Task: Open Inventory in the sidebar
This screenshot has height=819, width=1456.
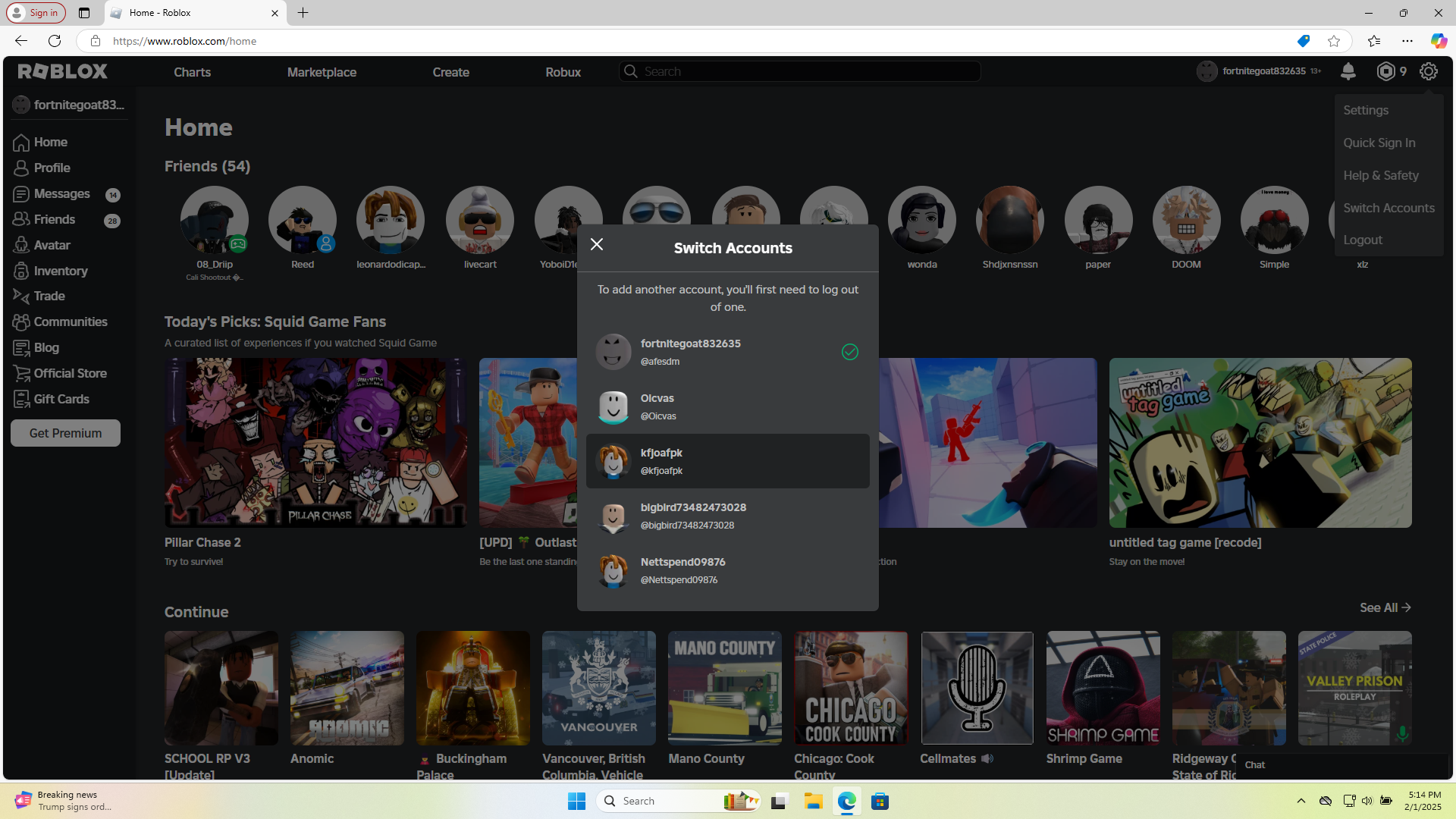Action: click(60, 271)
